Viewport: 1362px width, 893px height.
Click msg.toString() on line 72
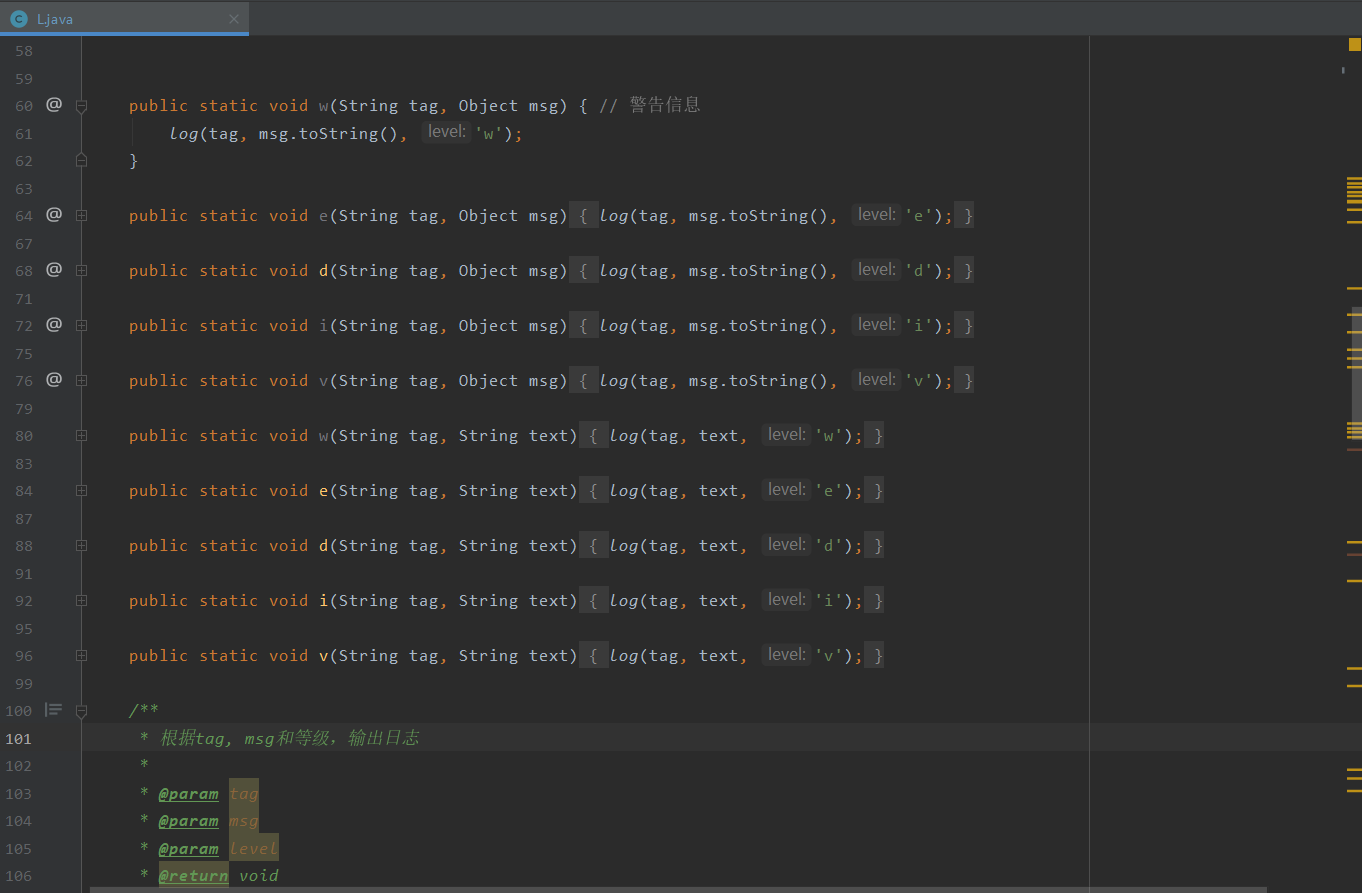tap(758, 325)
